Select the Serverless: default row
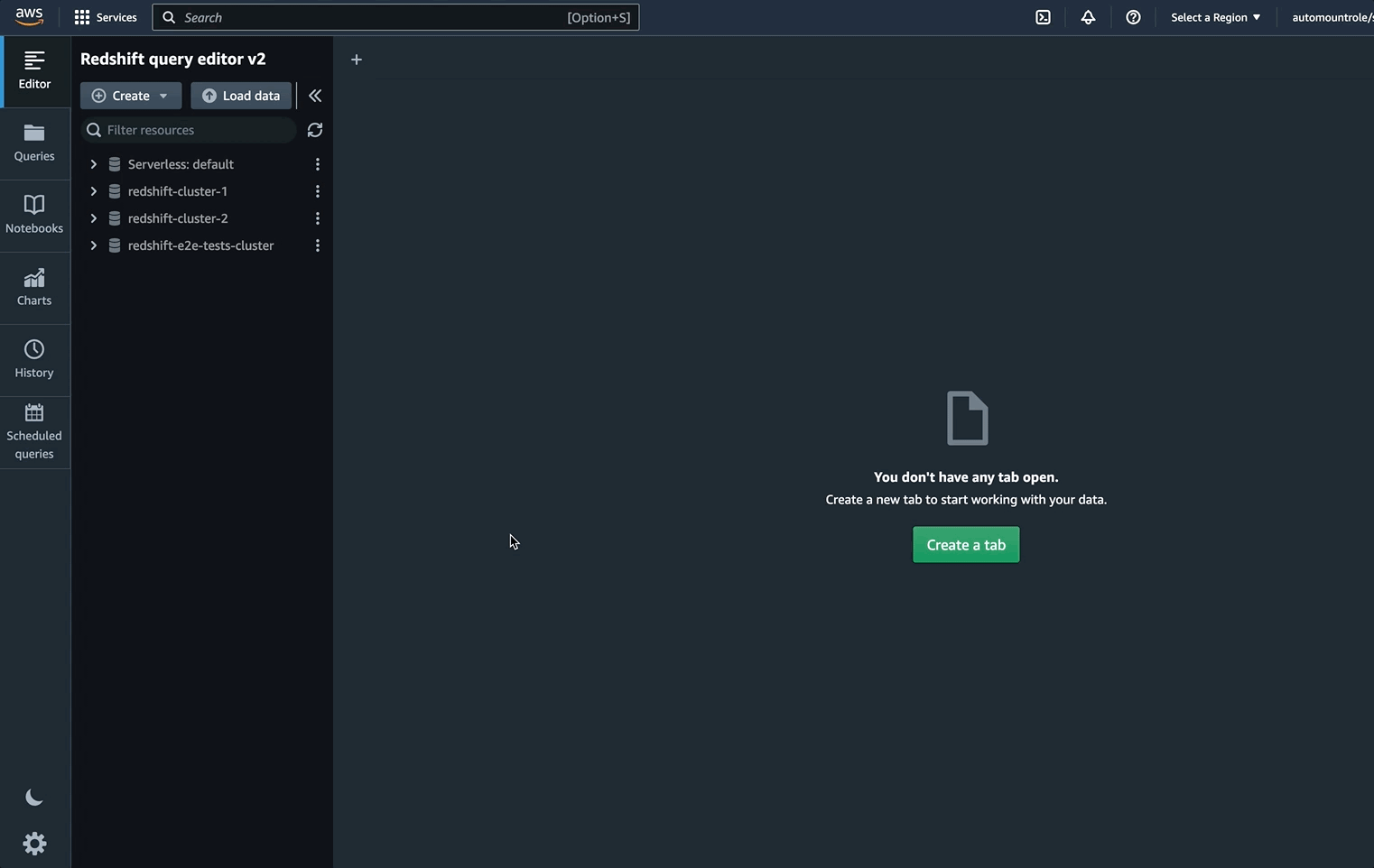Screen dimensions: 1374x868 (202, 164)
